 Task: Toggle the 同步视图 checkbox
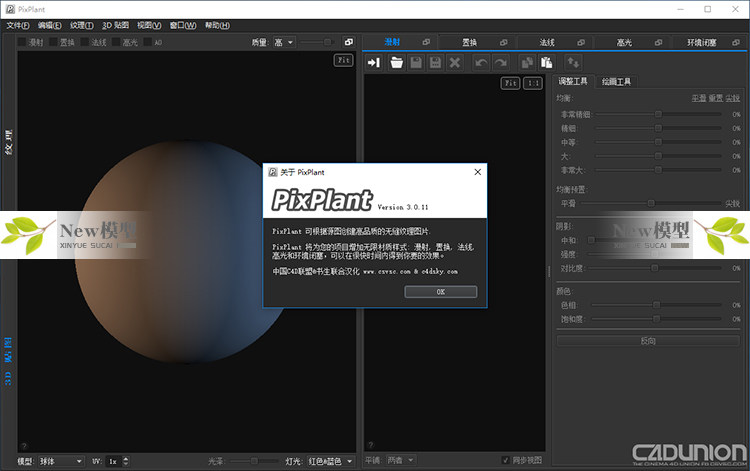[x=506, y=460]
